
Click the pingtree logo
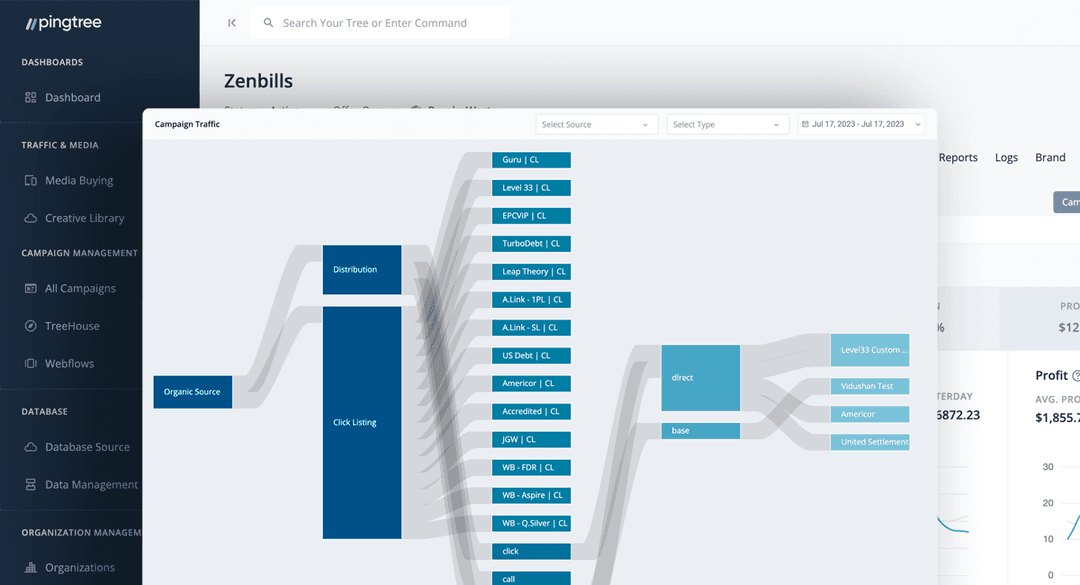click(x=64, y=23)
